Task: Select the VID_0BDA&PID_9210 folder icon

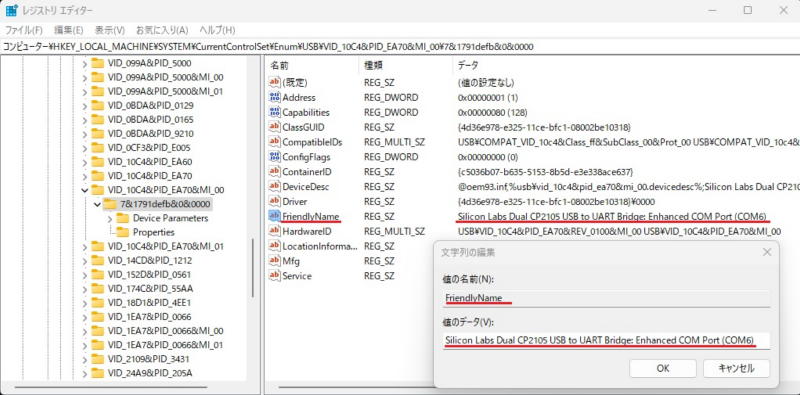Action: tap(97, 134)
